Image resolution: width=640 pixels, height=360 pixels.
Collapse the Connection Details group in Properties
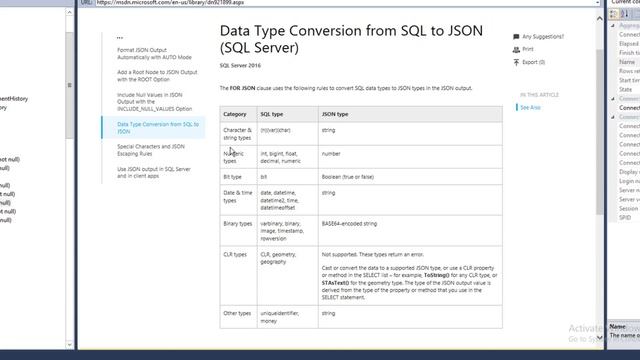613,117
